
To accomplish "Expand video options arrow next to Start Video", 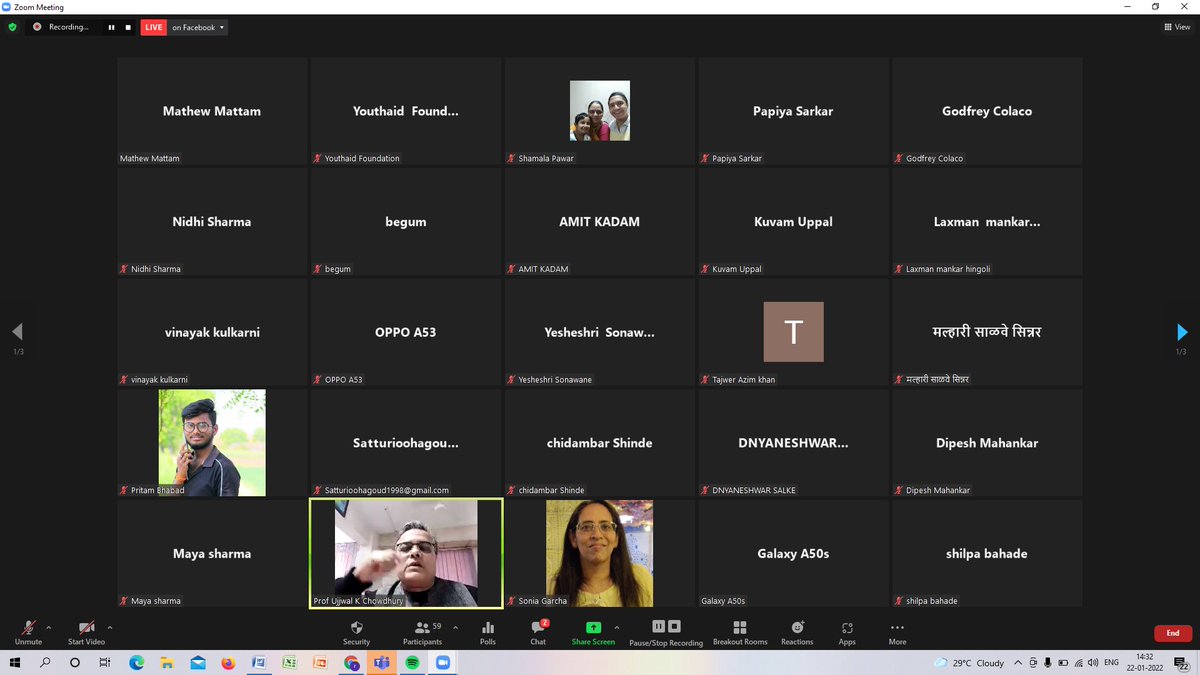I will [x=110, y=627].
